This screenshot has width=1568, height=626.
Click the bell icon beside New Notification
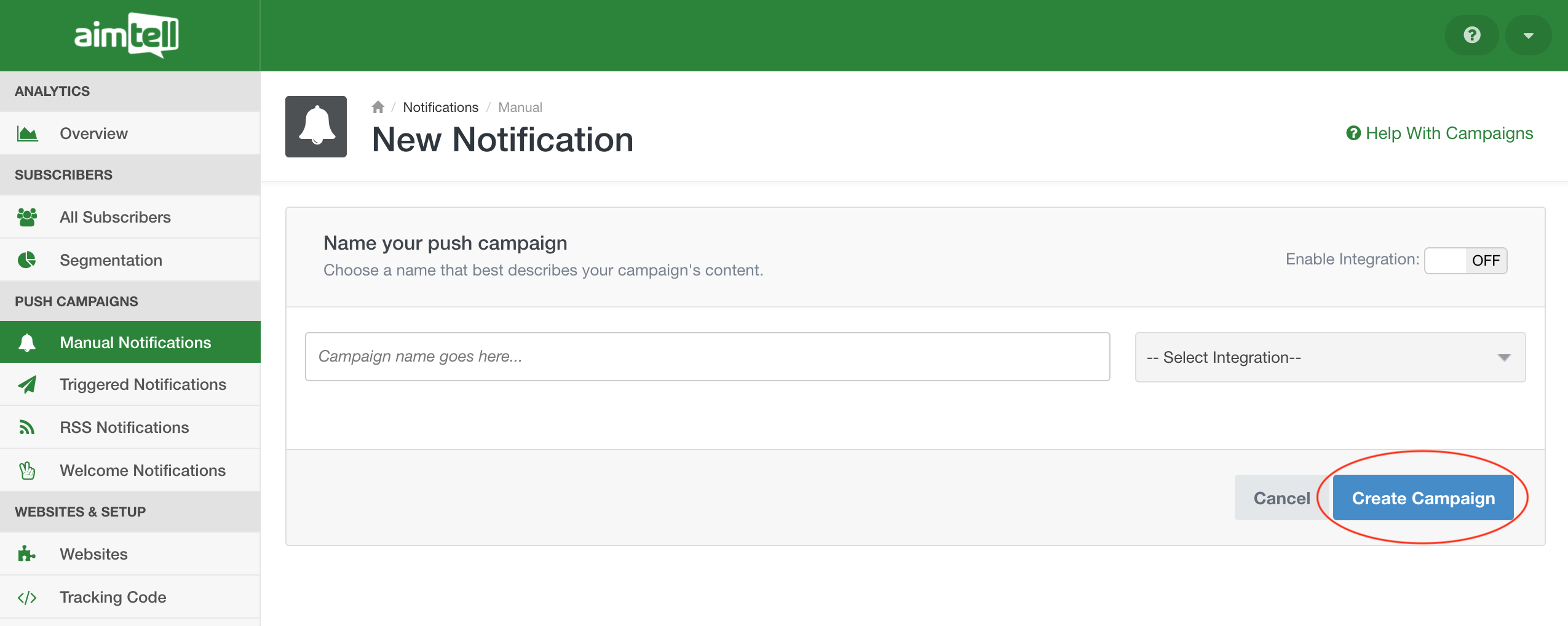coord(316,127)
